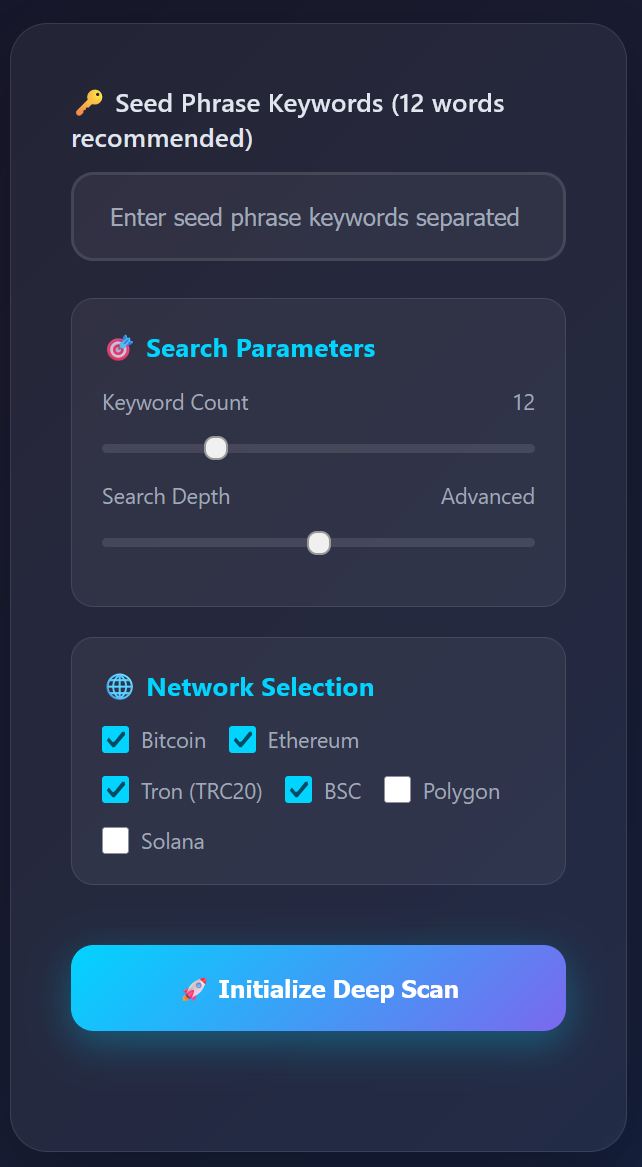Click the dart icon next to Search Parameters
642x1167 pixels.
coord(121,348)
